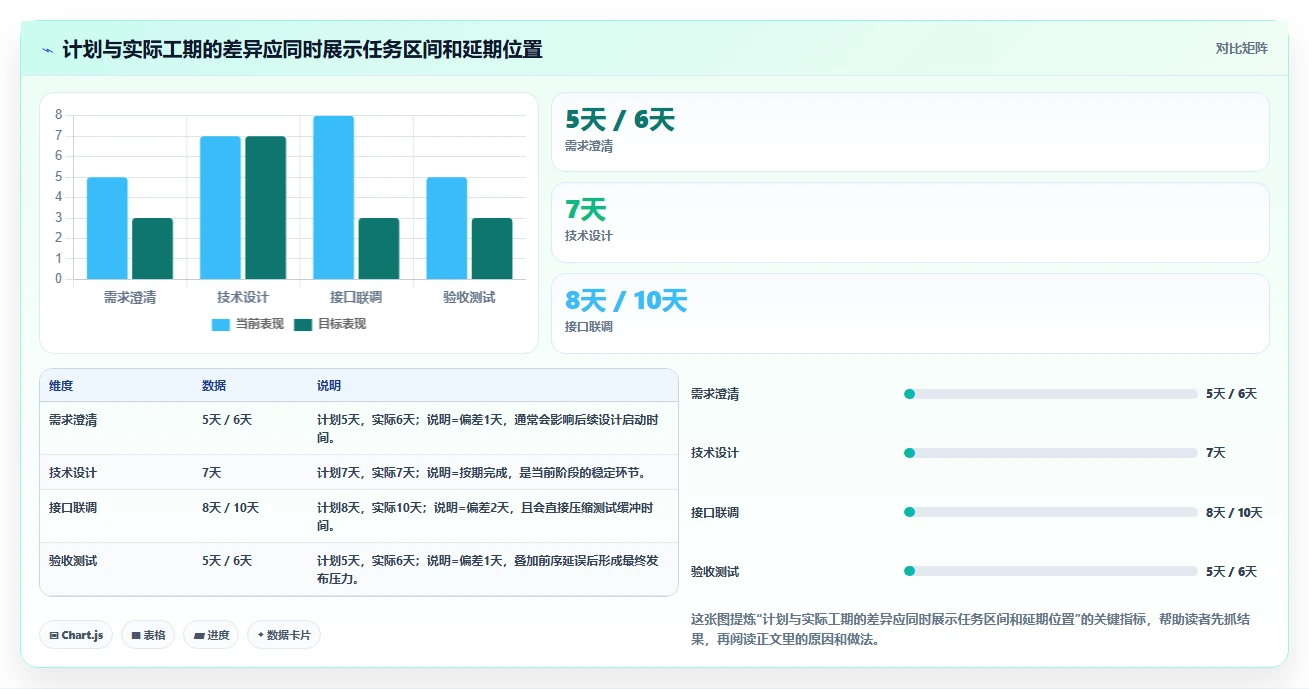
Task: Click the 7天 value beside the 技术设计 progress bar
Action: coord(1216,453)
